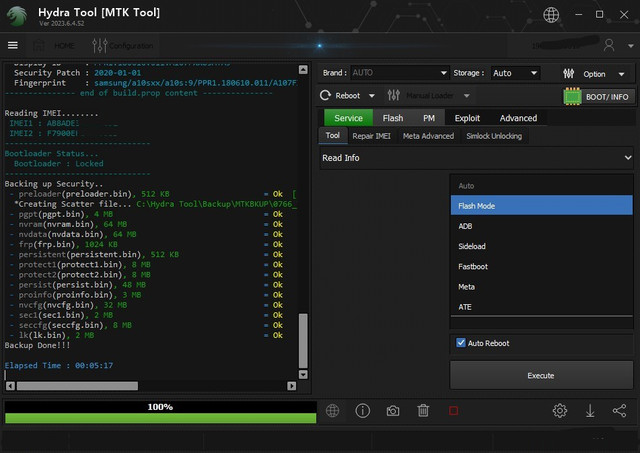Open the user account icon
Screen dimensions: 640x453
point(609,45)
